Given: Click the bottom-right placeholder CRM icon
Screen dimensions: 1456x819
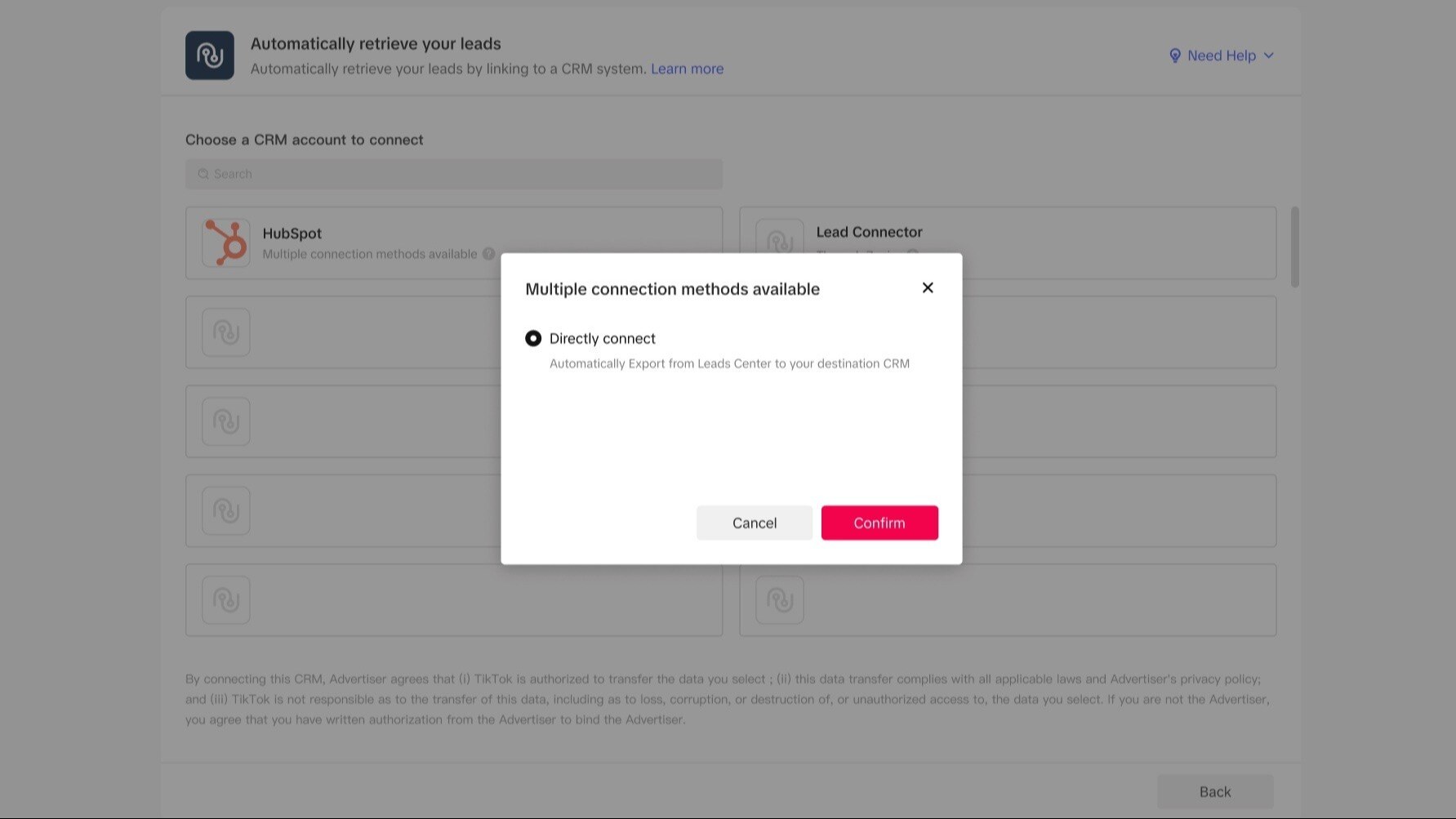Looking at the screenshot, I should pos(780,599).
